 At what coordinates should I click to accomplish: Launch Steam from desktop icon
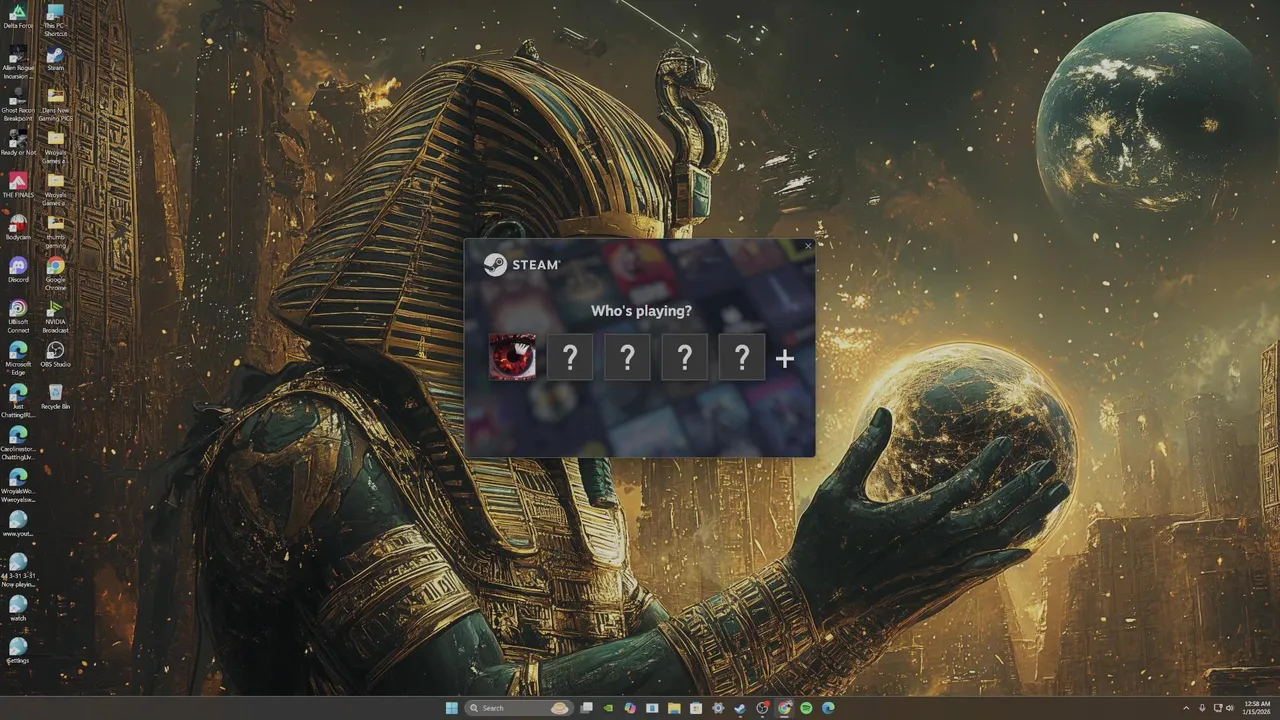pos(56,59)
